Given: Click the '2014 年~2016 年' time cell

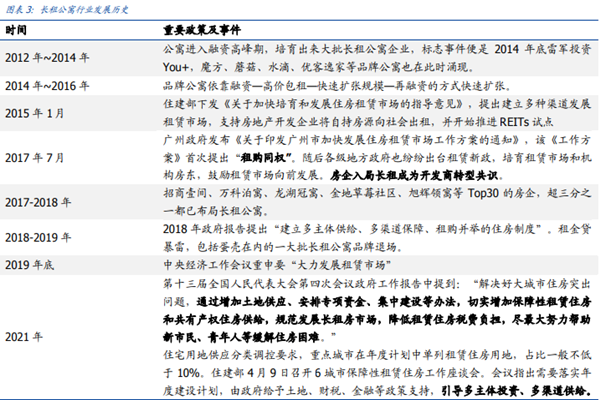Looking at the screenshot, I should tap(47, 86).
